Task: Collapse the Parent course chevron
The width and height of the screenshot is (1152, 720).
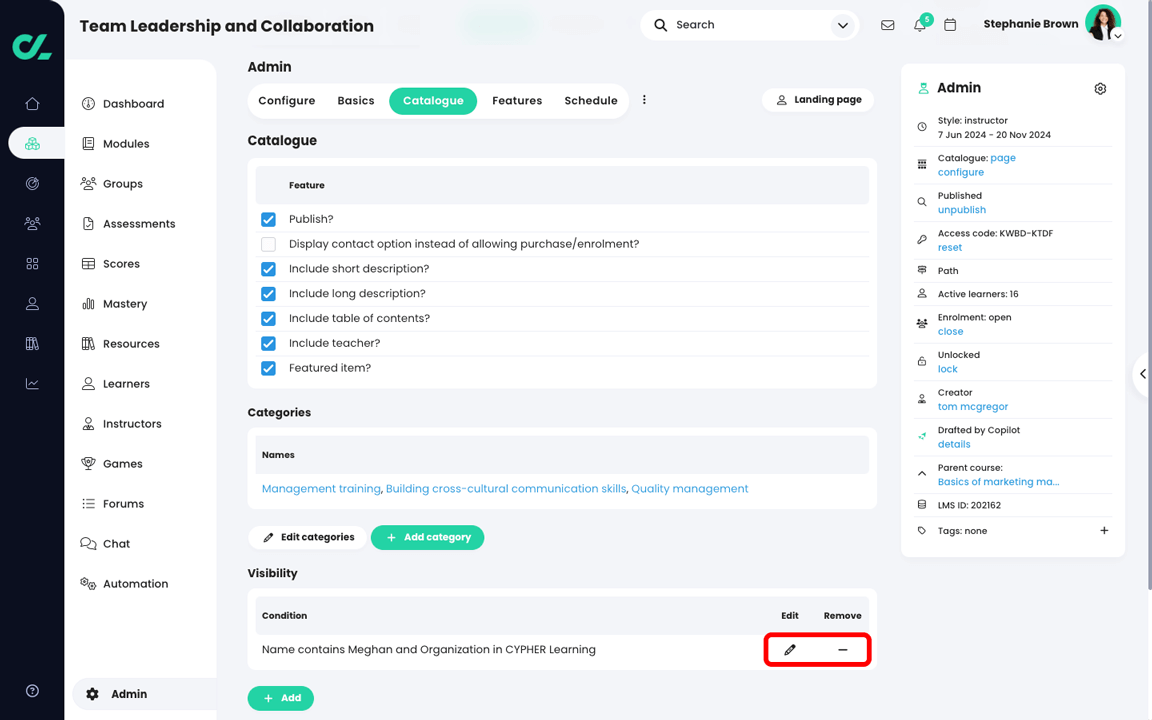Action: (922, 474)
